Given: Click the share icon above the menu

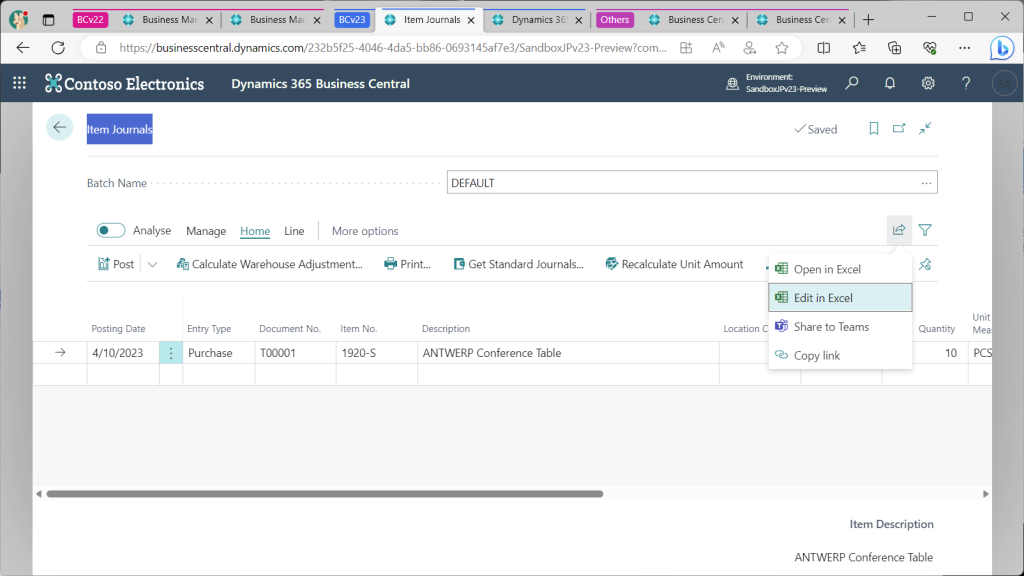Looking at the screenshot, I should [899, 230].
